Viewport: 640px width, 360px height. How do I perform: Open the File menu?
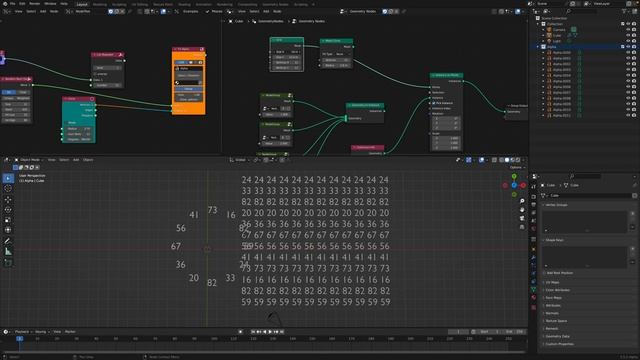pos(13,4)
